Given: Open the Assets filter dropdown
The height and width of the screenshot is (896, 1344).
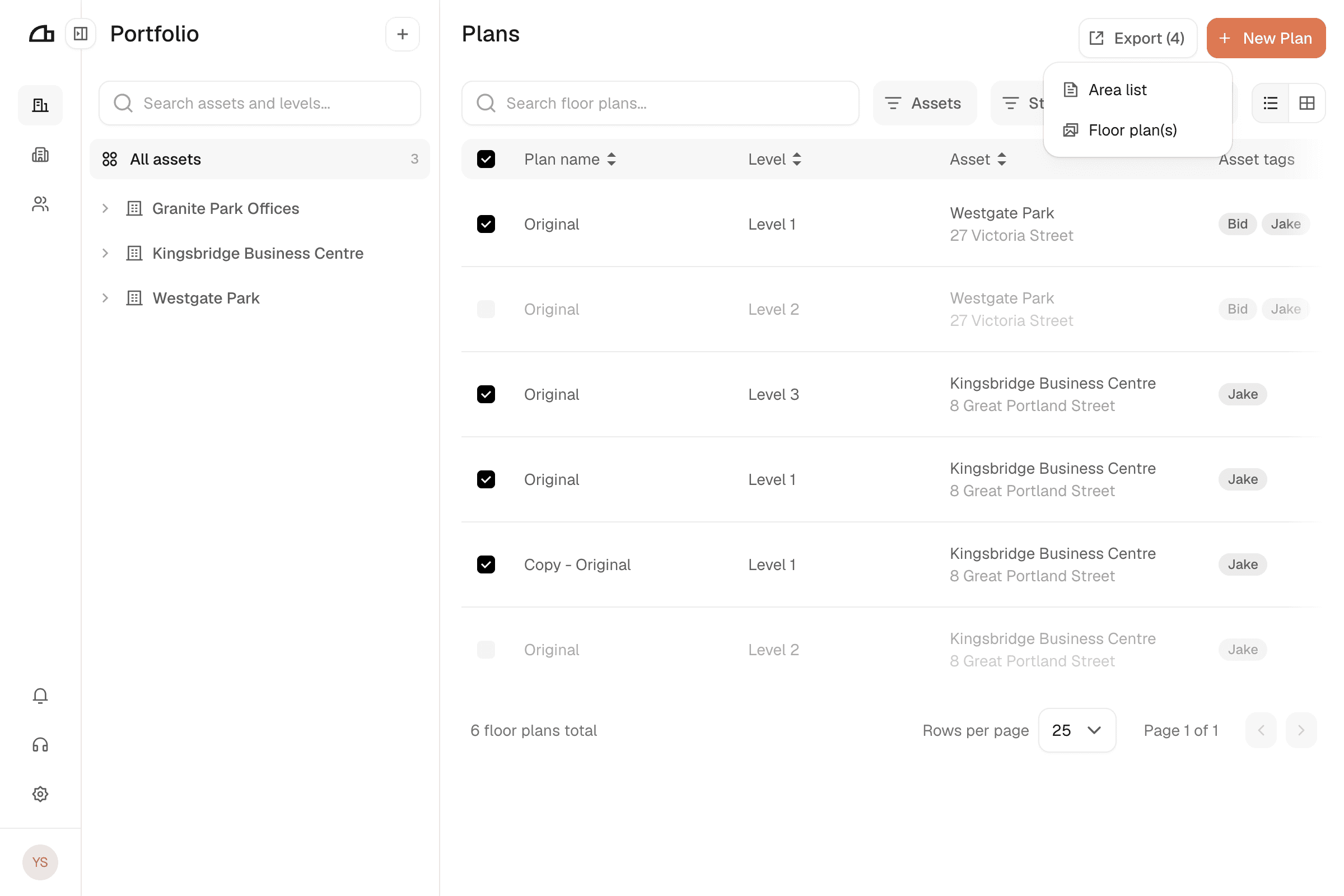Looking at the screenshot, I should click(x=925, y=103).
